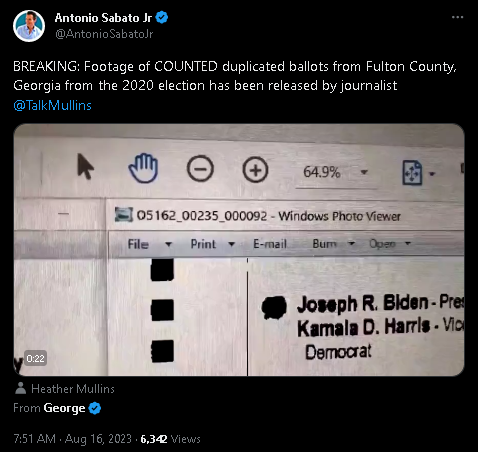478x452 pixels.
Task: Select the hand pan tool in the video
Action: [x=143, y=168]
